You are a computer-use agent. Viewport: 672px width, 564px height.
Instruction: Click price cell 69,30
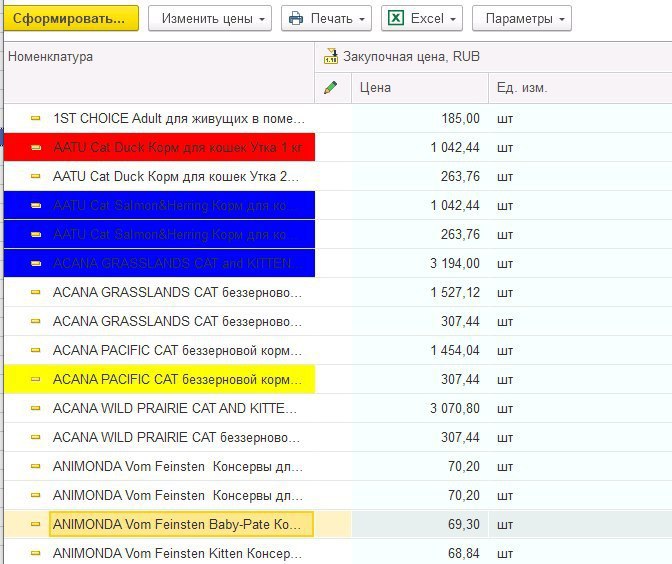pyautogui.click(x=420, y=524)
